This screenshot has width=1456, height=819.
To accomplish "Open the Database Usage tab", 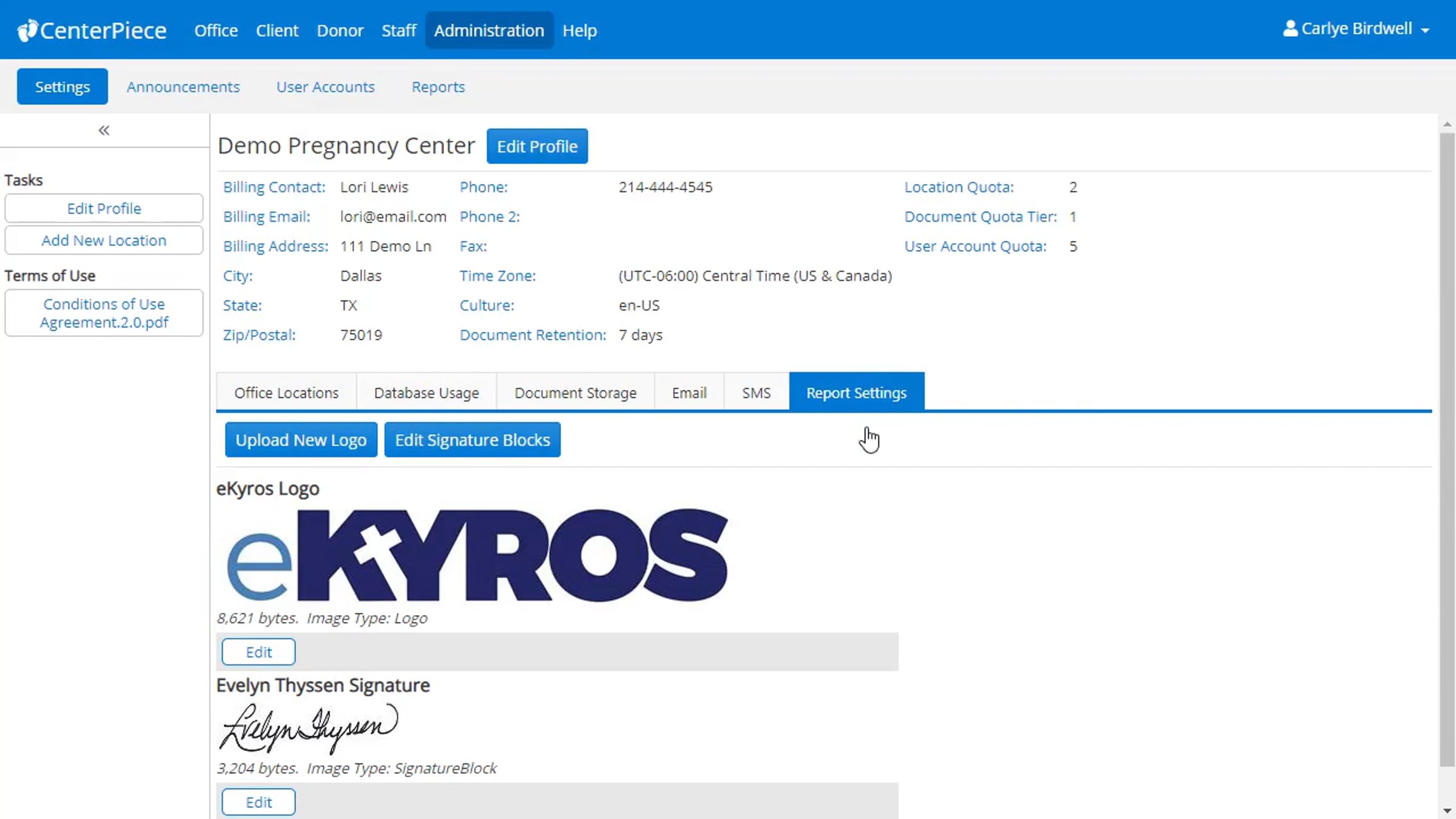I will (x=426, y=392).
